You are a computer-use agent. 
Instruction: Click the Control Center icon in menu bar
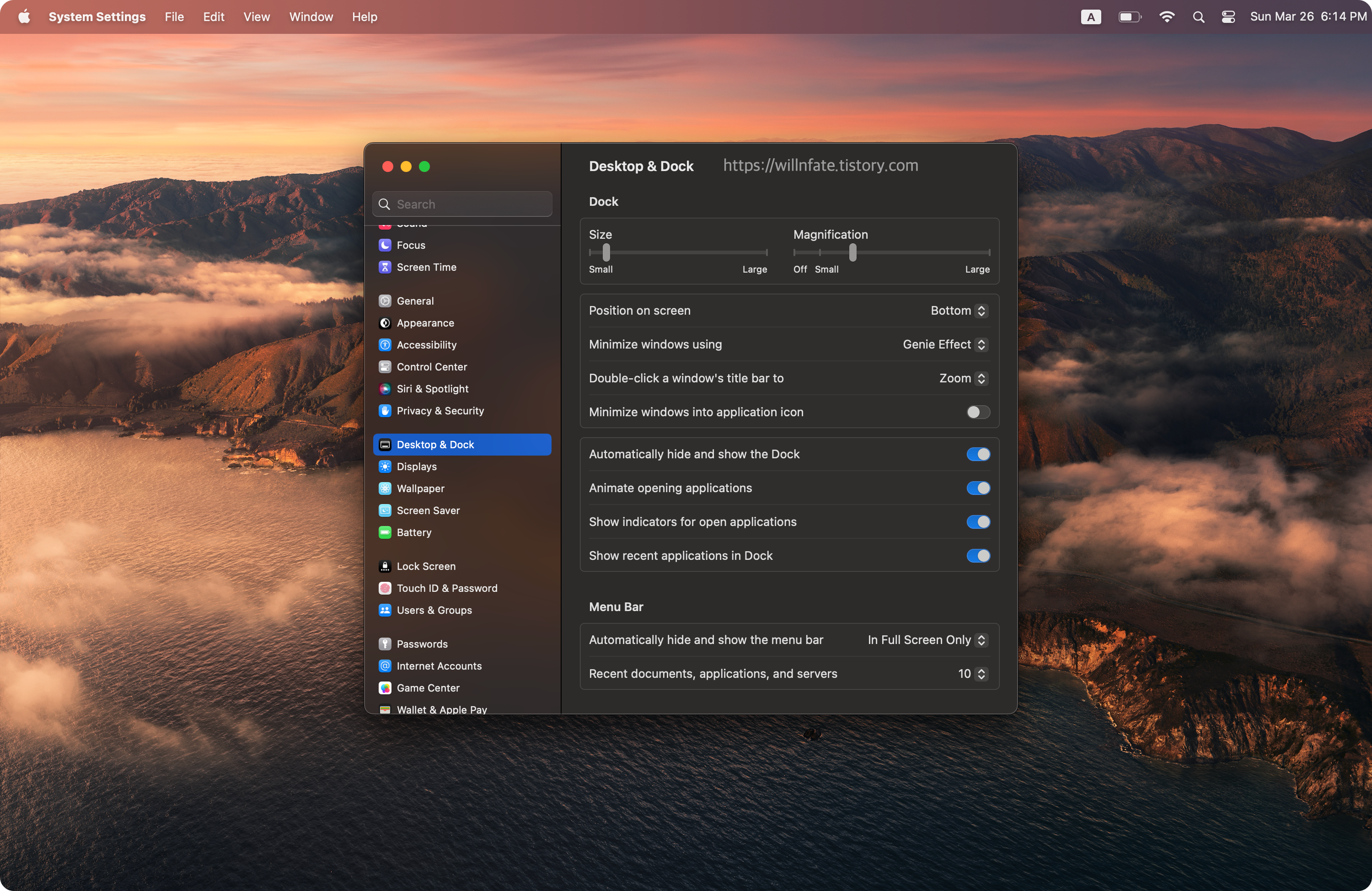point(1228,17)
